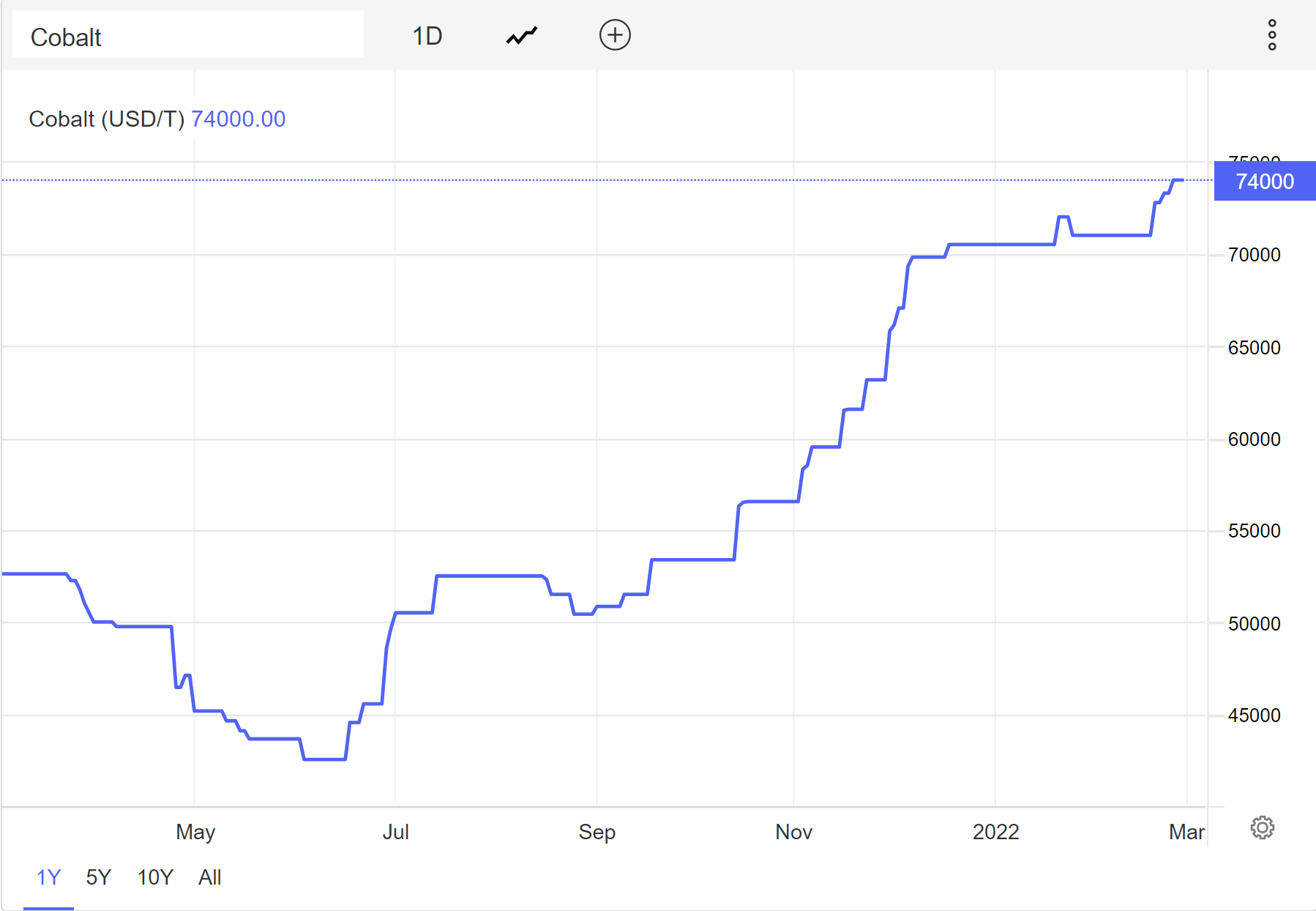Screen dimensions: 1316x911
Task: Click the 2022 x-axis label
Action: point(995,832)
